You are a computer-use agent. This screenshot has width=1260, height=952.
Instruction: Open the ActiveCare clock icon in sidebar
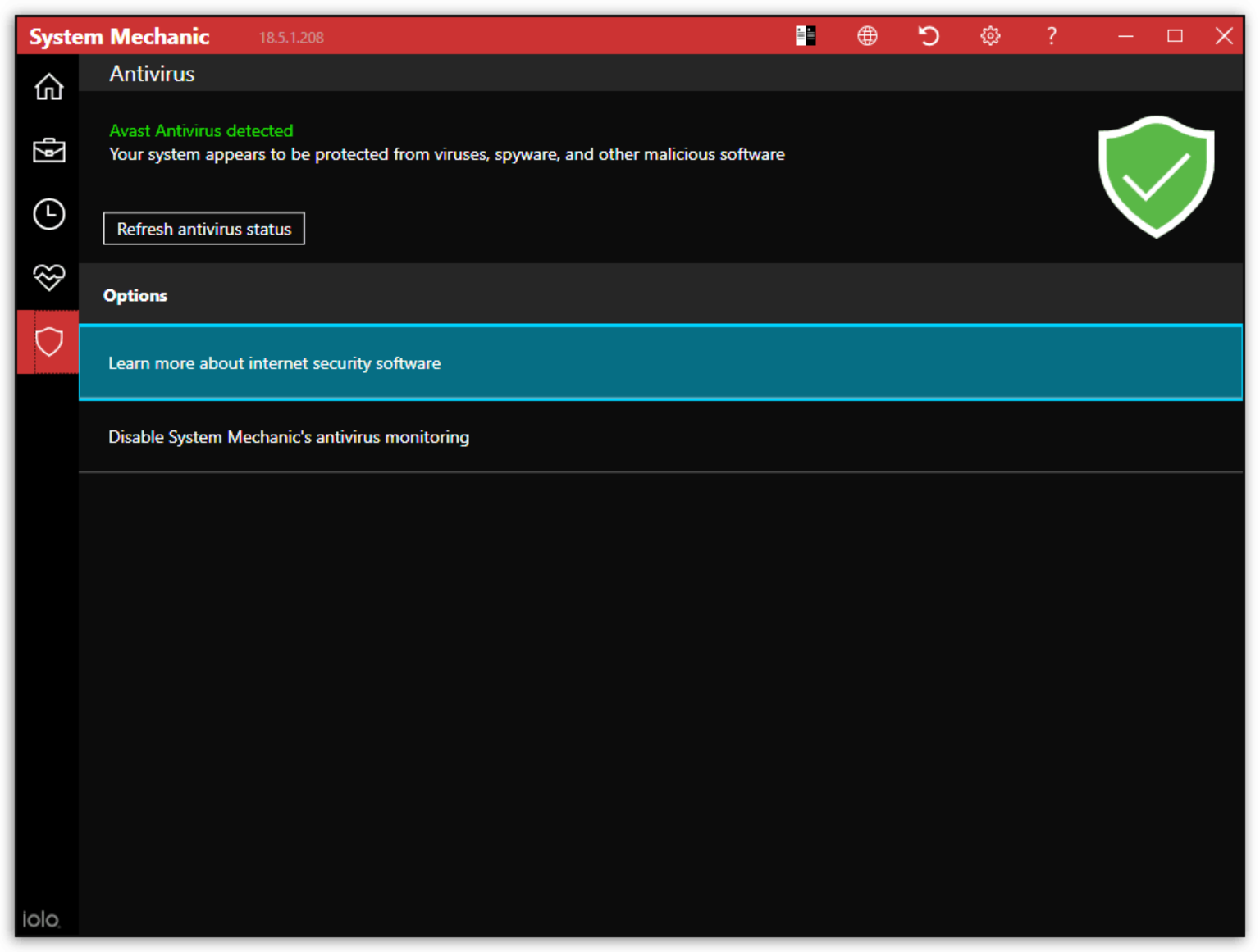pos(48,214)
